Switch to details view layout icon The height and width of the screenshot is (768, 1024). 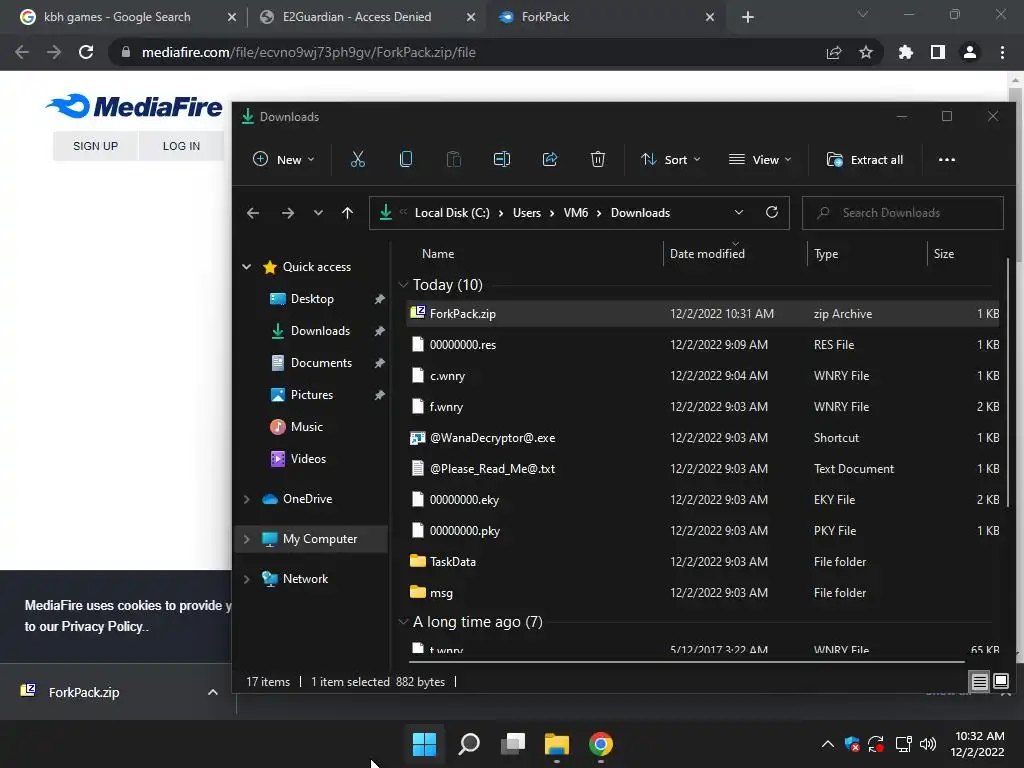pyautogui.click(x=980, y=682)
